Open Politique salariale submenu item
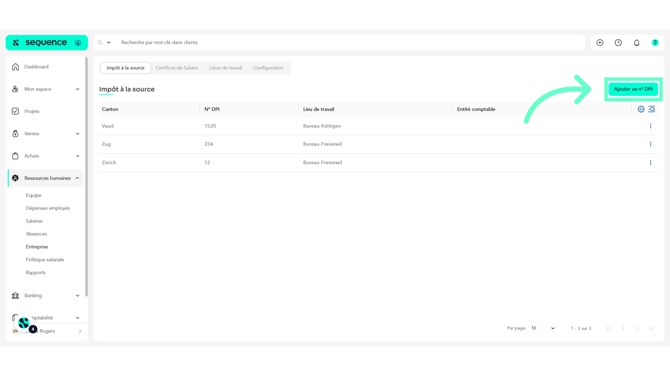The width and height of the screenshot is (670, 376). [44, 259]
